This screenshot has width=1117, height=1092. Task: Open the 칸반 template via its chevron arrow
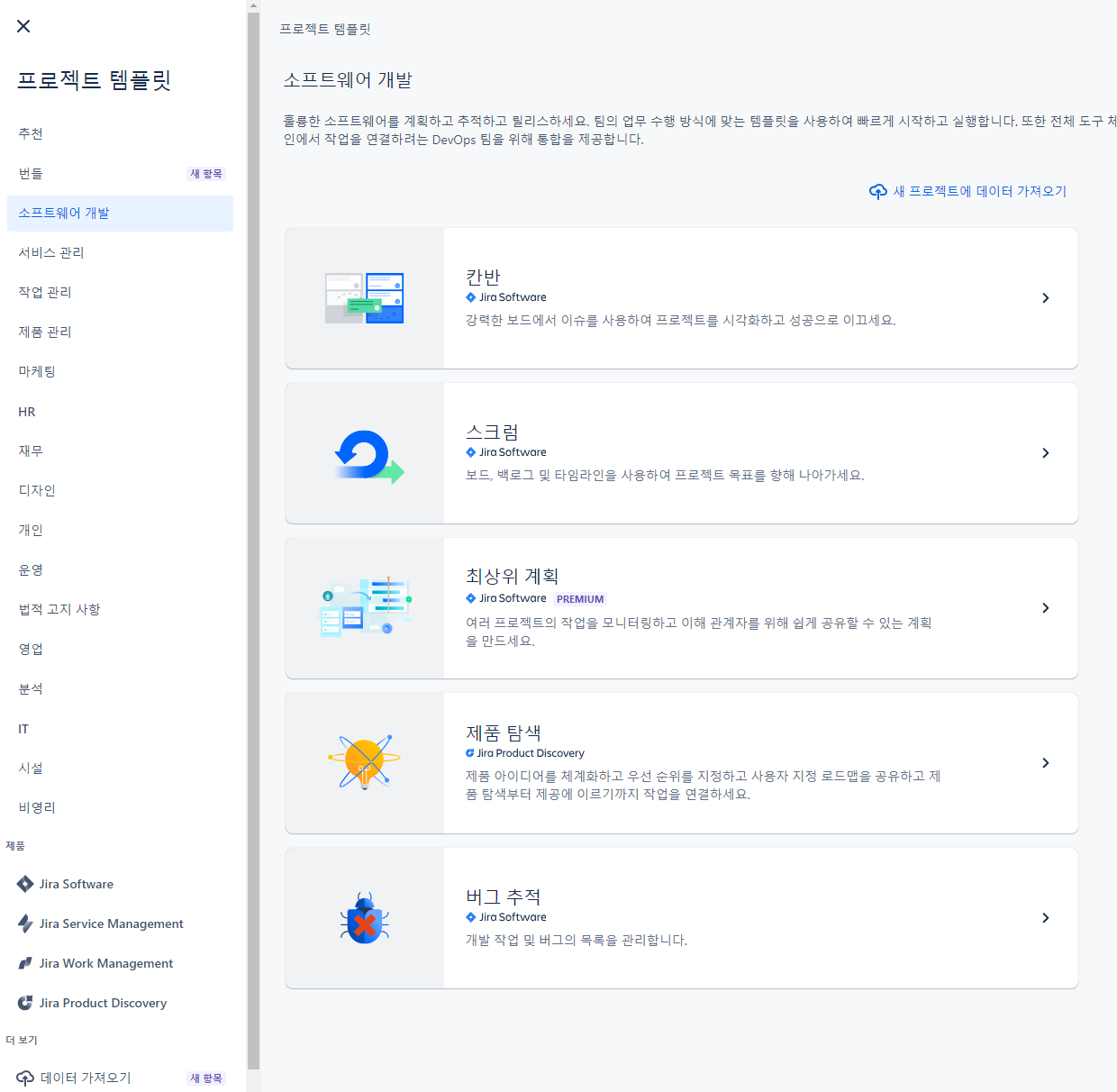coord(1046,298)
